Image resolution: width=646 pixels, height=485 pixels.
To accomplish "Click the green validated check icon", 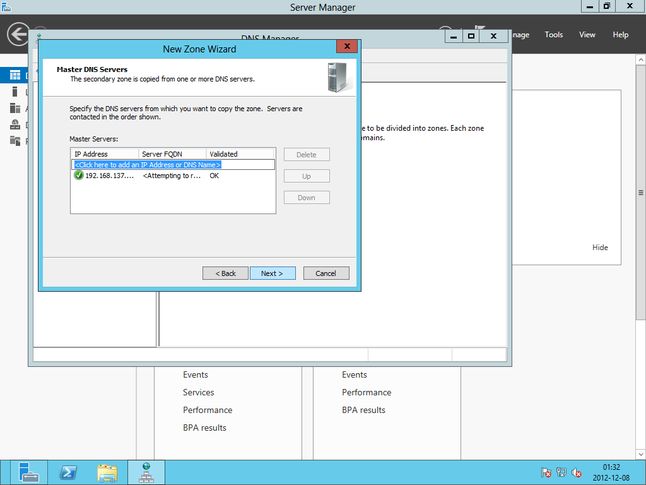I will [x=78, y=176].
